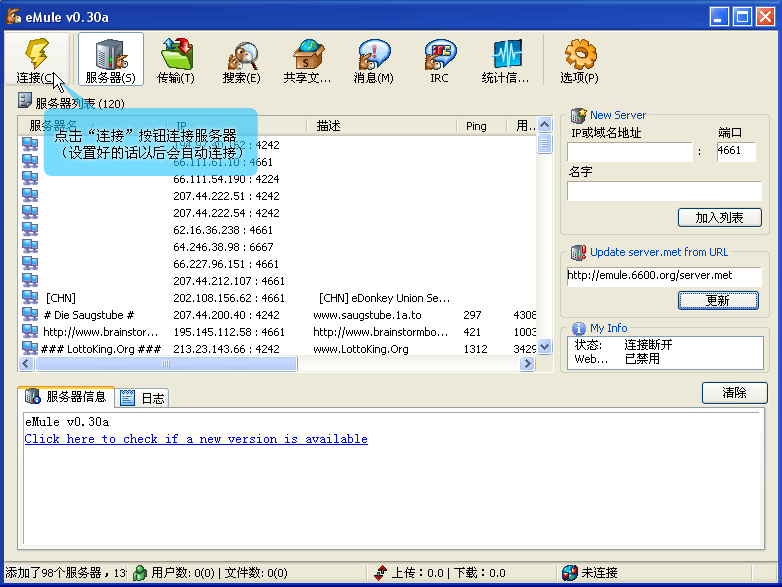Click the Die Saugstube server icon
The width and height of the screenshot is (782, 587).
(x=30, y=314)
